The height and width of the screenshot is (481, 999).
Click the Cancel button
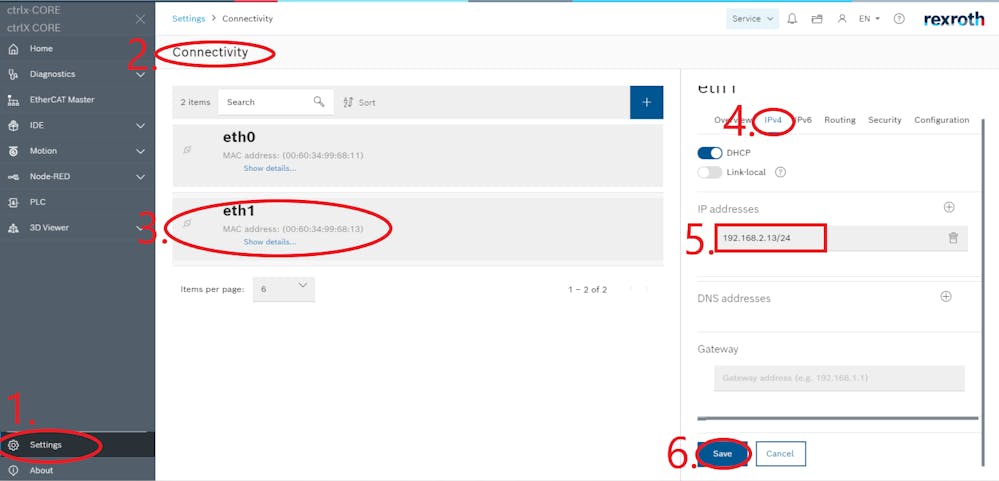tap(780, 454)
